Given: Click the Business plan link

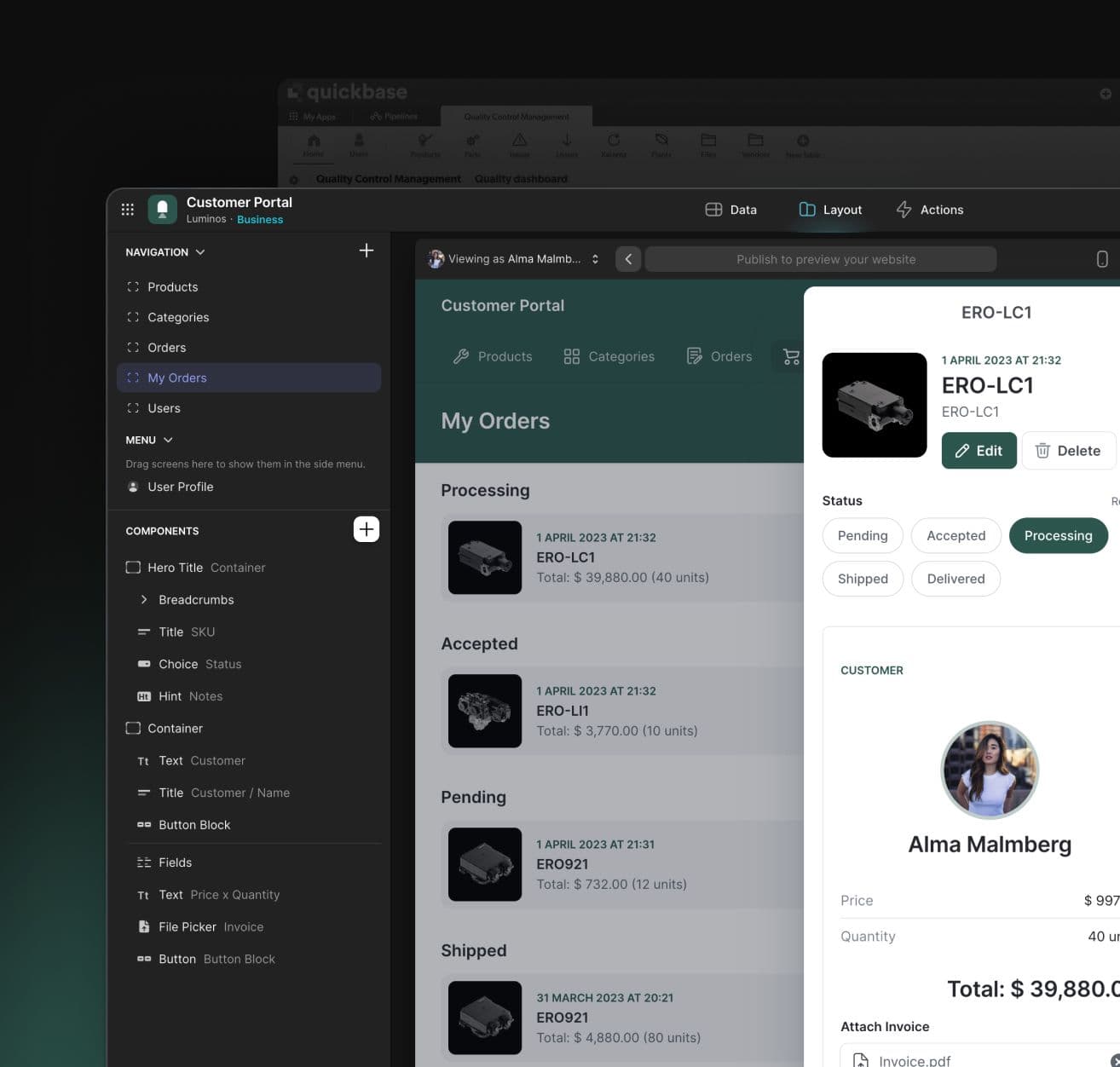Looking at the screenshot, I should click(260, 219).
